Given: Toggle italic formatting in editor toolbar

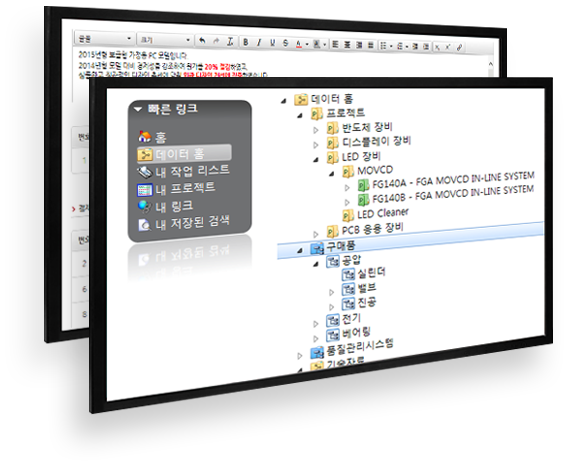Looking at the screenshot, I should pos(259,43).
